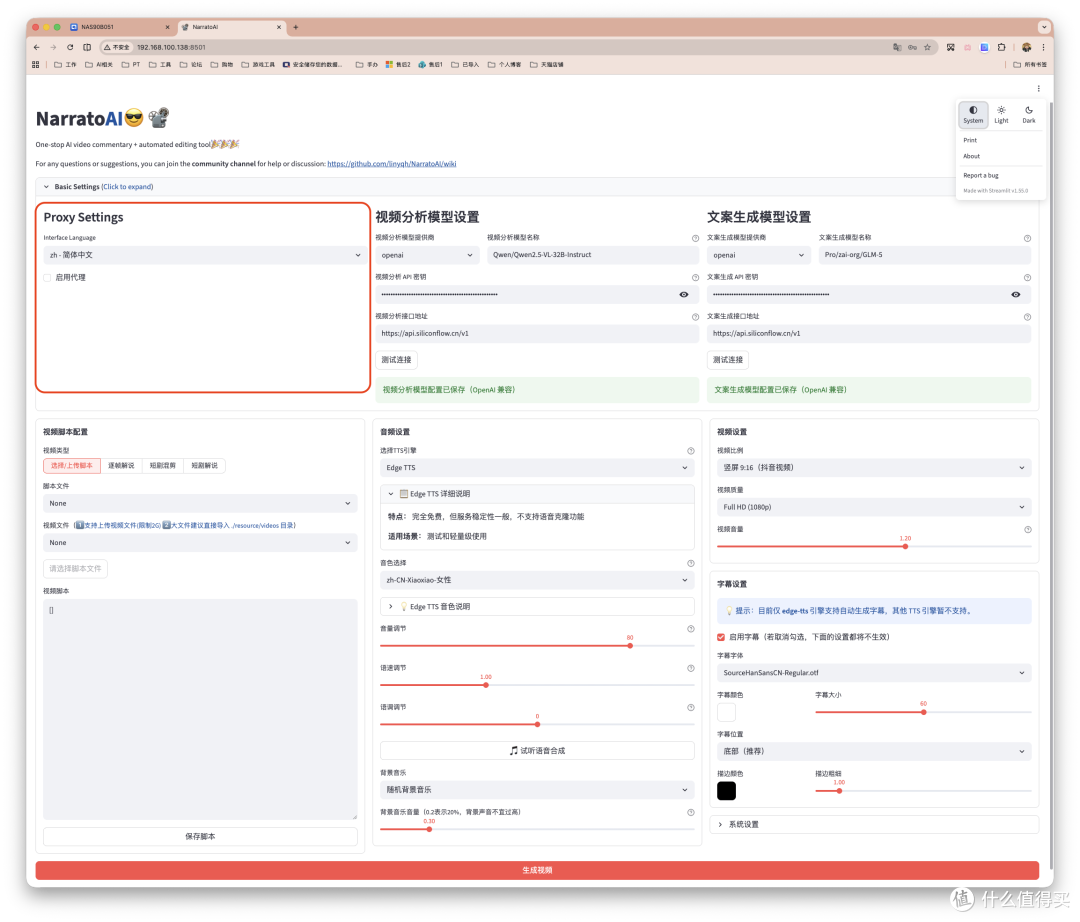Viewport: 1080px width, 922px height.
Task: Show help for 视频分析接口地址
Action: [x=695, y=317]
